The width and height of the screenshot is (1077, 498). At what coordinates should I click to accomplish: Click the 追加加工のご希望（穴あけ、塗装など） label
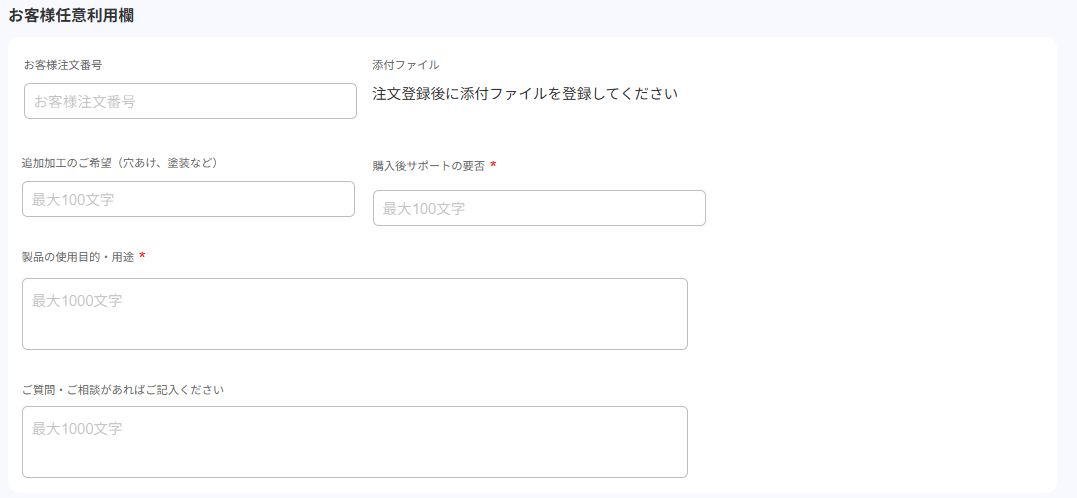[119, 162]
